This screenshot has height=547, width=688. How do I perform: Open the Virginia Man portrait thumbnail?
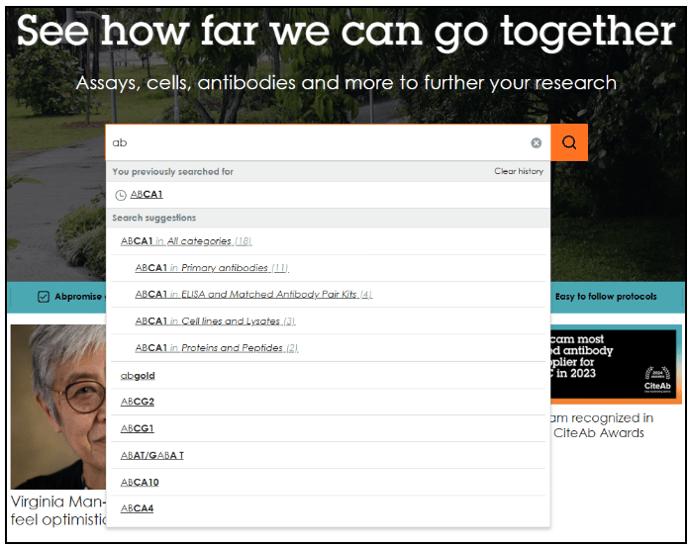(58, 407)
